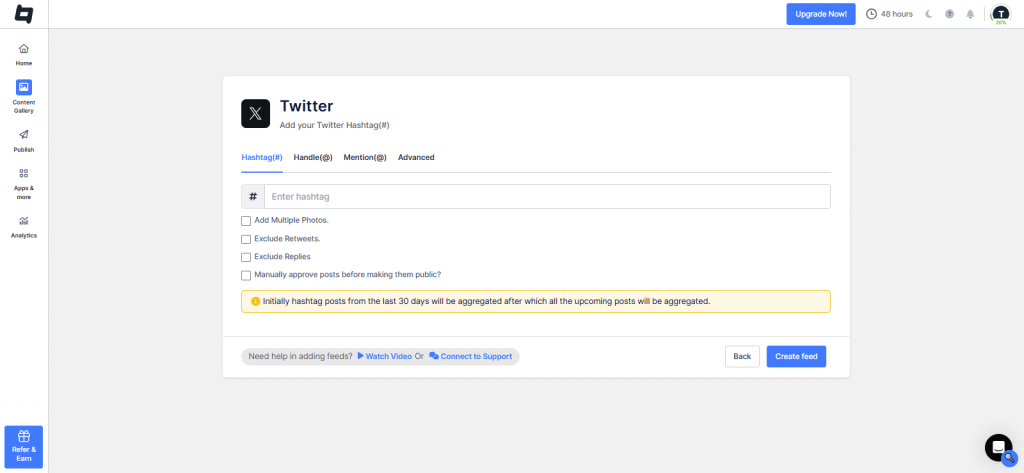This screenshot has width=1024, height=473.
Task: Open Content Gallery in the sidebar
Action: point(24,96)
